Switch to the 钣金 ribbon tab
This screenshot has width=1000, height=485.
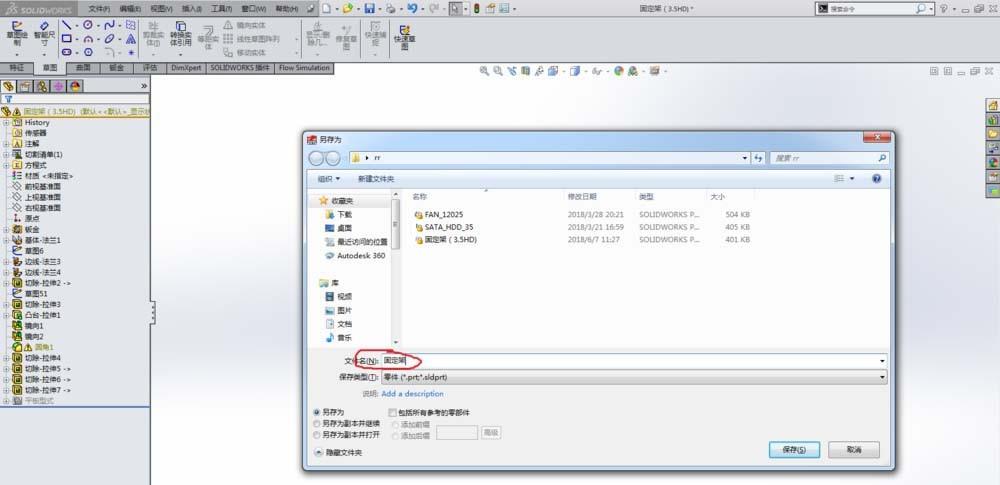click(117, 68)
